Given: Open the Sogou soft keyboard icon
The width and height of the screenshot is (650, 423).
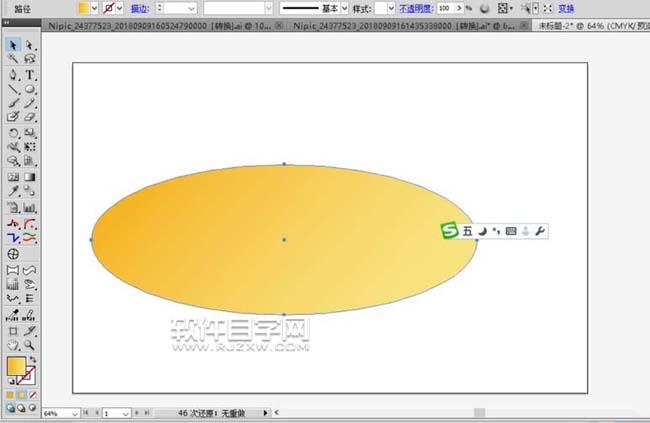Looking at the screenshot, I should point(511,231).
